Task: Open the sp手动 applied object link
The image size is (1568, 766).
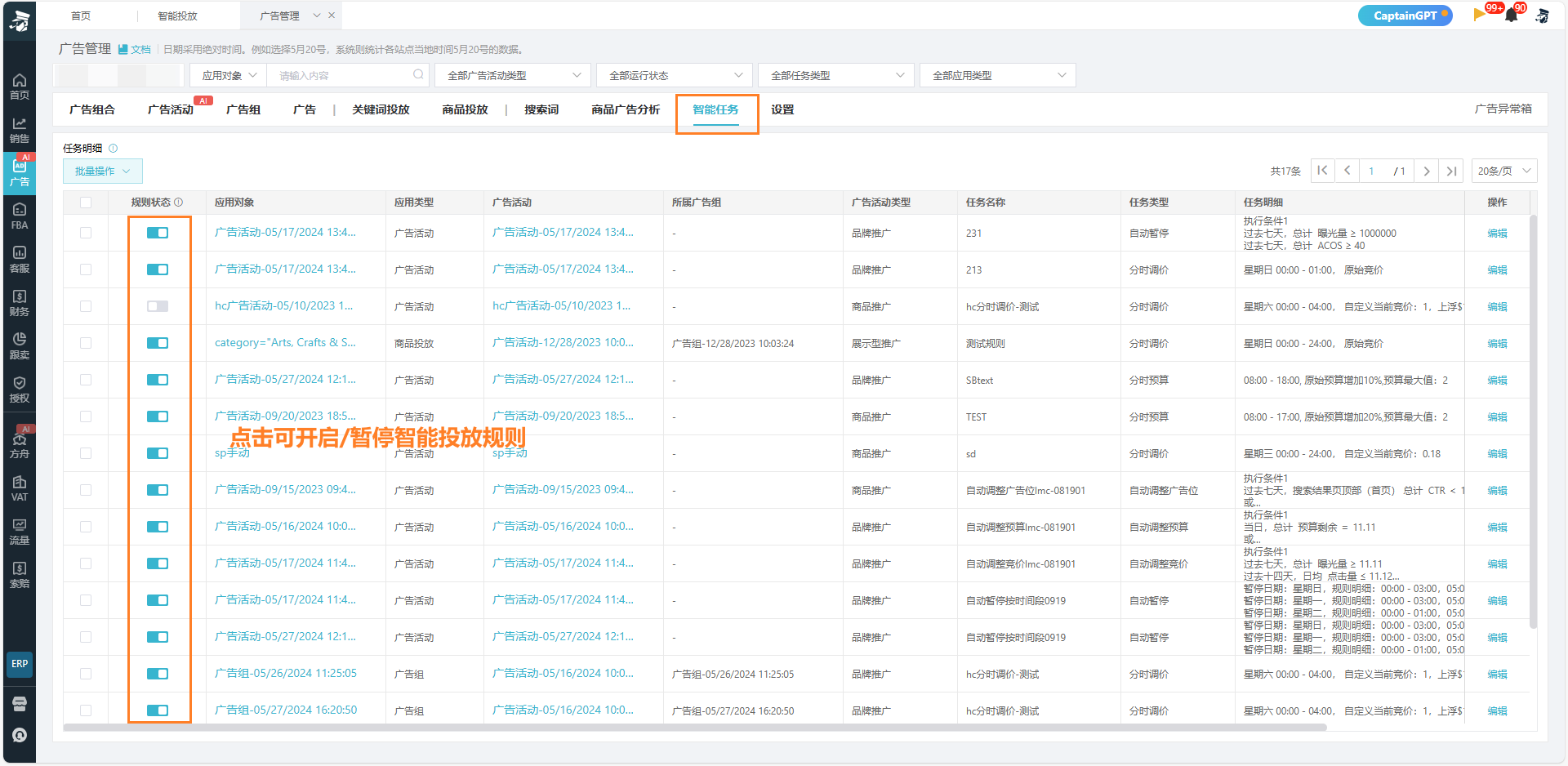Action: [x=232, y=453]
